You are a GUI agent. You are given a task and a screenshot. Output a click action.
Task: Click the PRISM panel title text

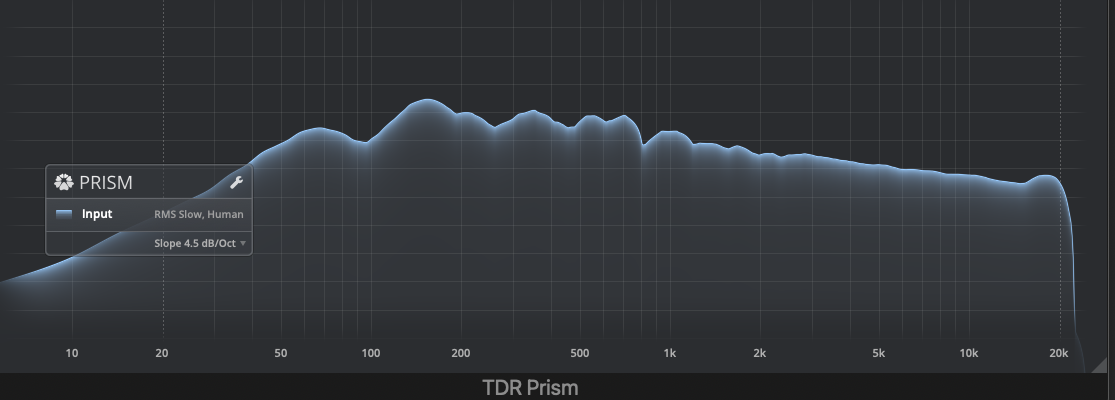point(106,183)
